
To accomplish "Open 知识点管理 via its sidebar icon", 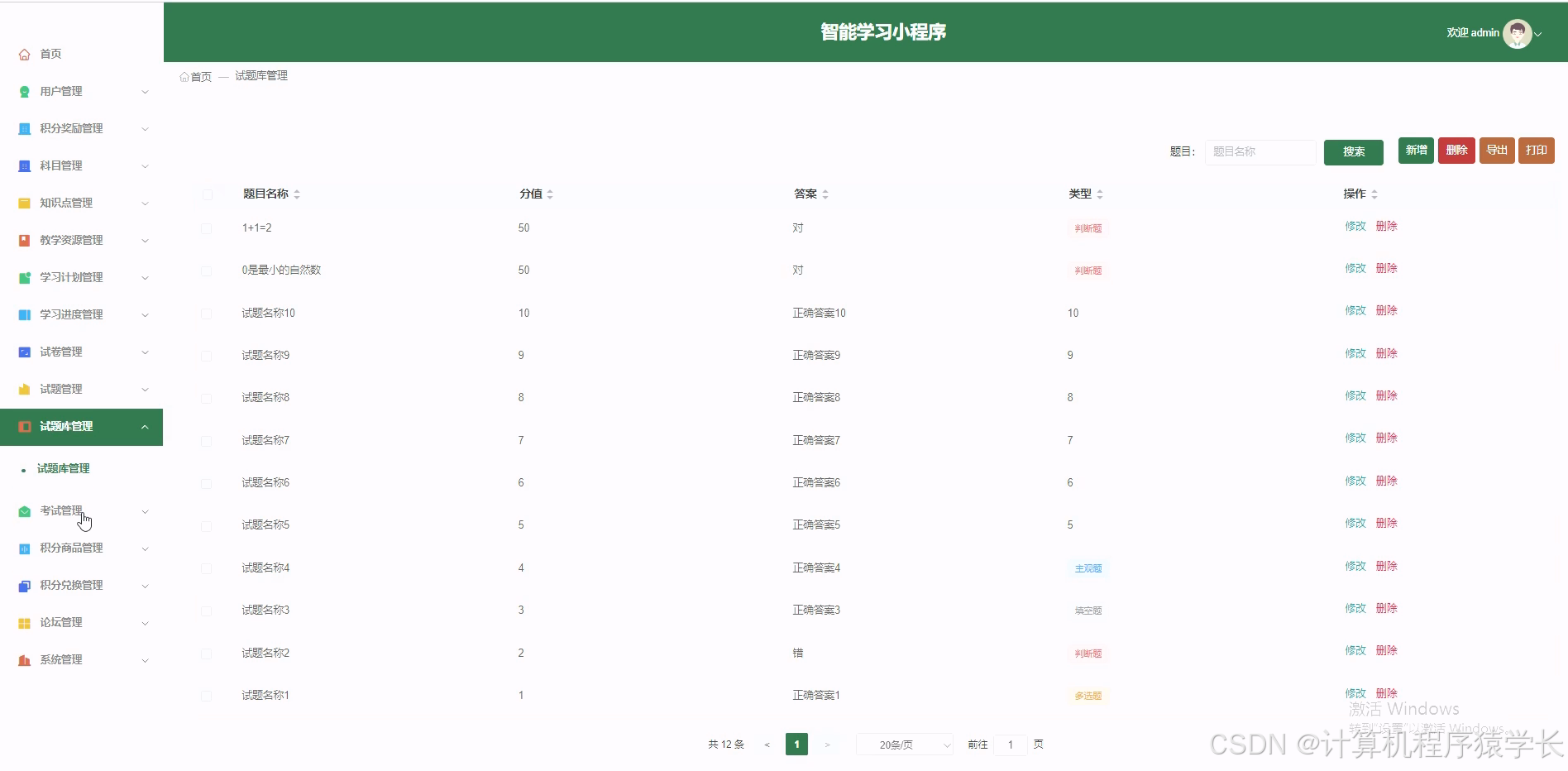I will point(23,203).
